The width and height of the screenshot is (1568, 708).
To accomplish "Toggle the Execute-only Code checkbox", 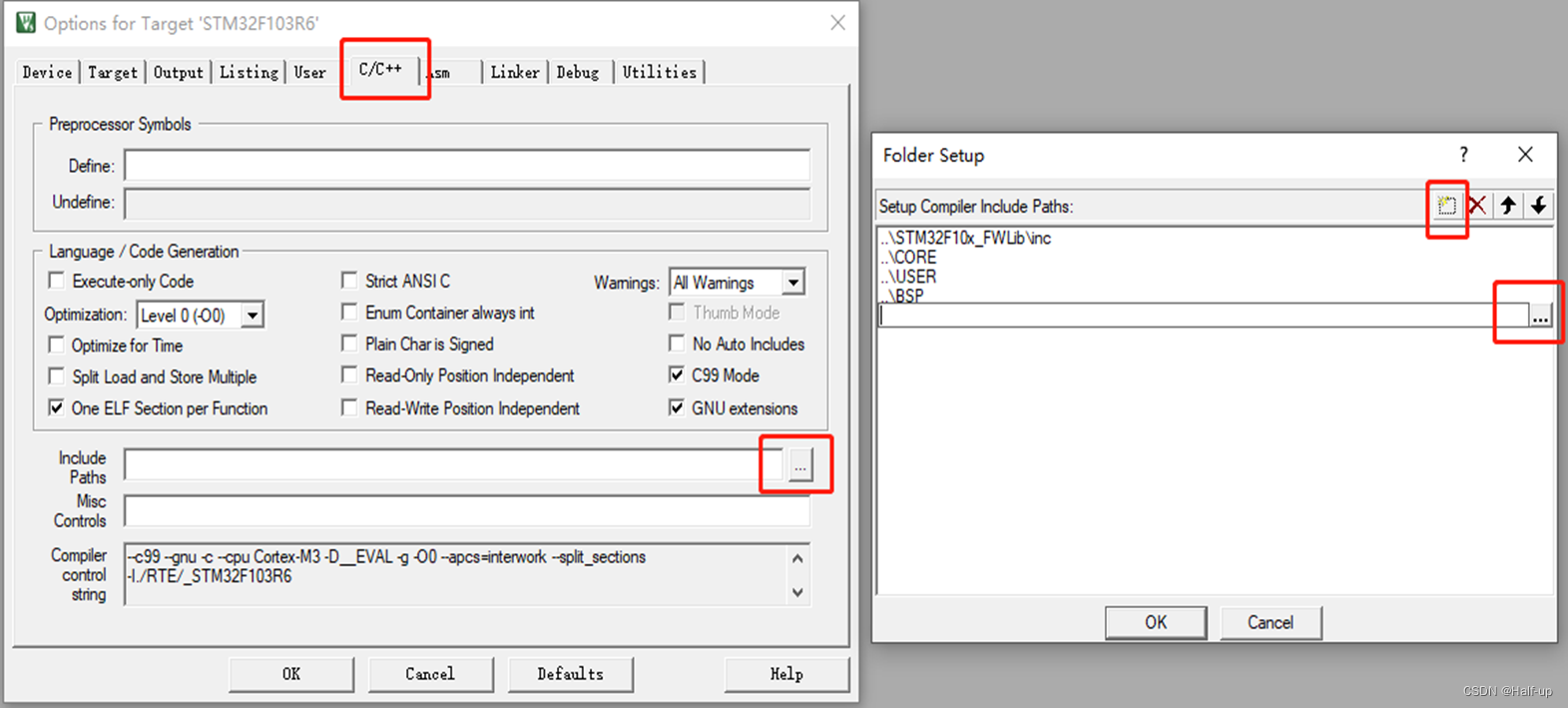I will 57,281.
